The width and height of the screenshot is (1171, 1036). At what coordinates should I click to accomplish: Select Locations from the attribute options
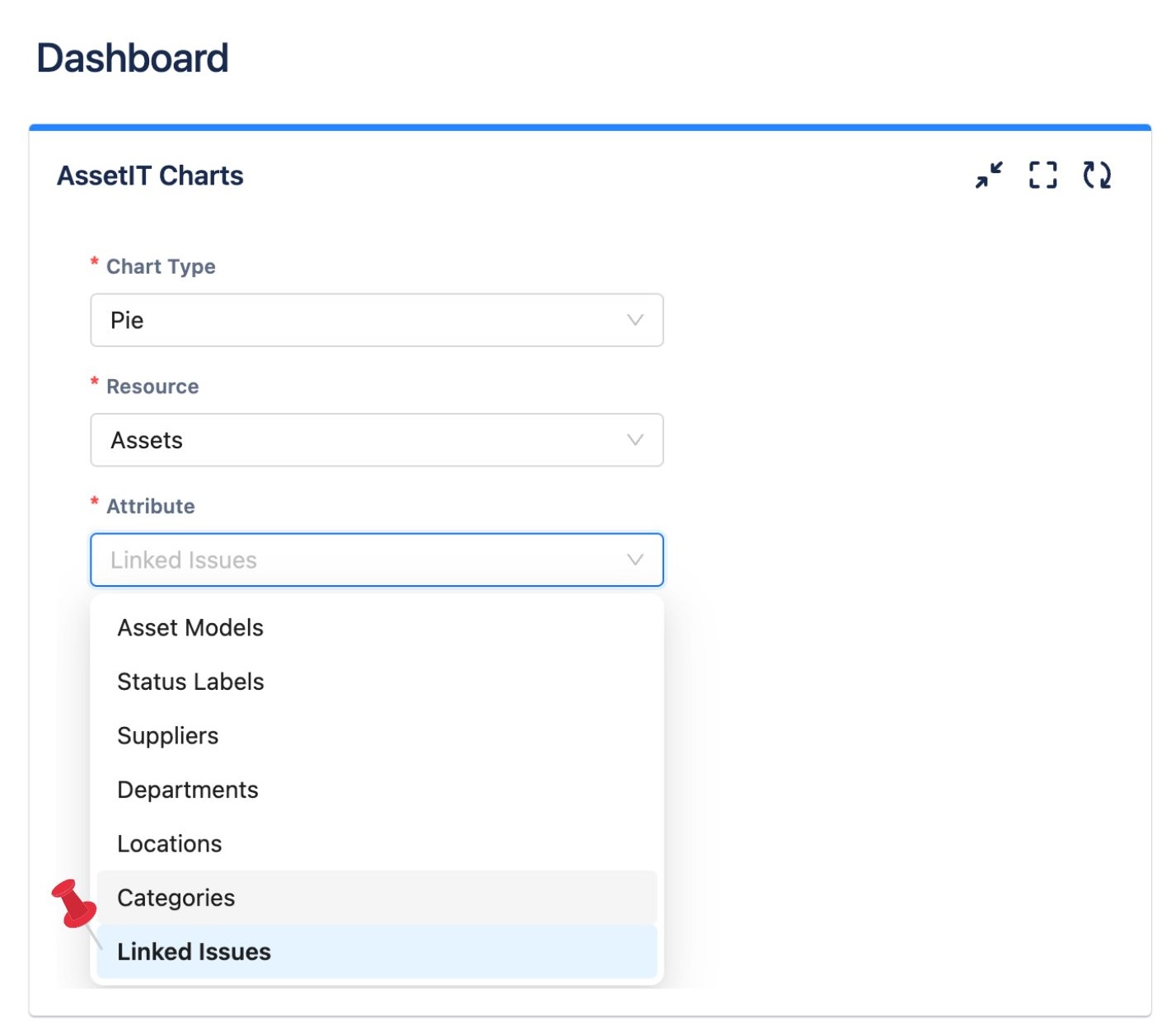[x=170, y=843]
